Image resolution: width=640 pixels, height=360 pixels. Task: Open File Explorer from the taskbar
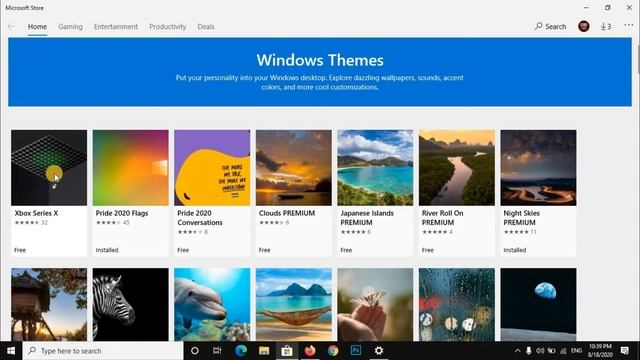tap(264, 351)
